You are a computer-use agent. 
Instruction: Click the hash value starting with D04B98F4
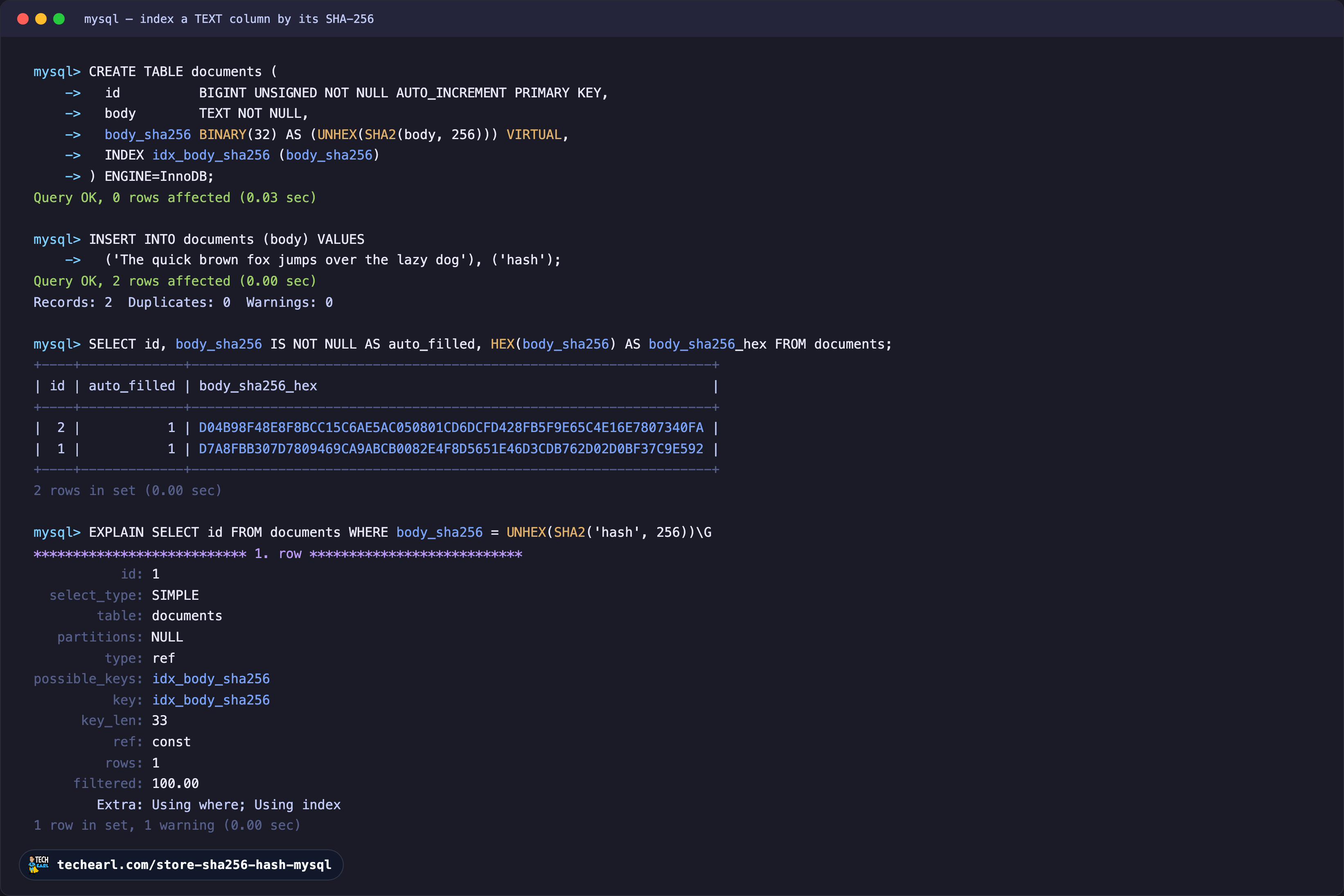tap(451, 428)
